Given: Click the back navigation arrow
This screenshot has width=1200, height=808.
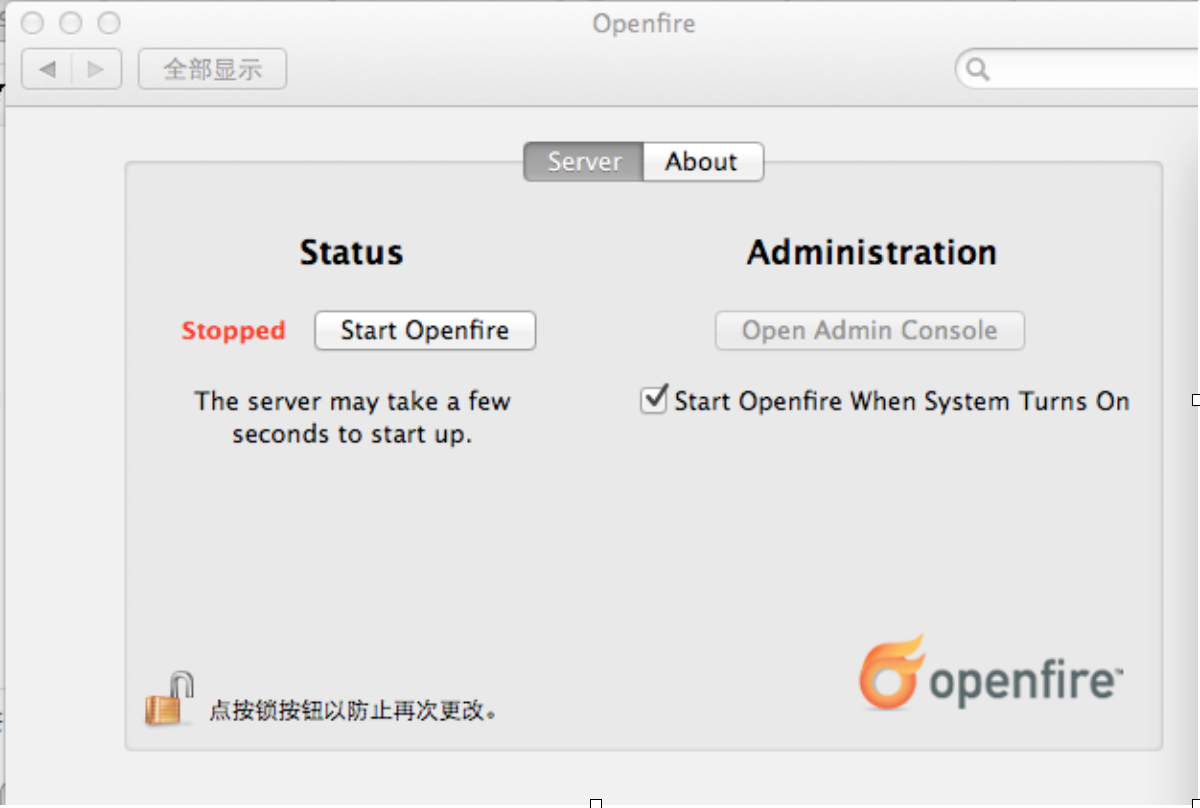Looking at the screenshot, I should (x=47, y=69).
